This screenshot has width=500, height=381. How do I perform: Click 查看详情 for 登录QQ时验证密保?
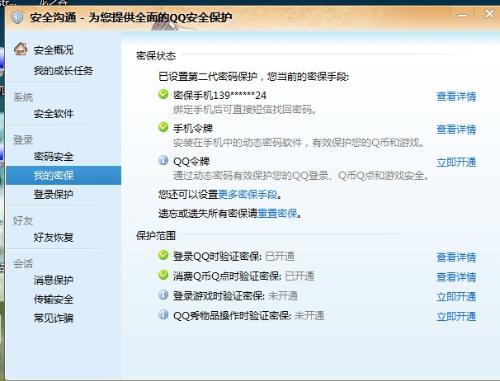(456, 257)
